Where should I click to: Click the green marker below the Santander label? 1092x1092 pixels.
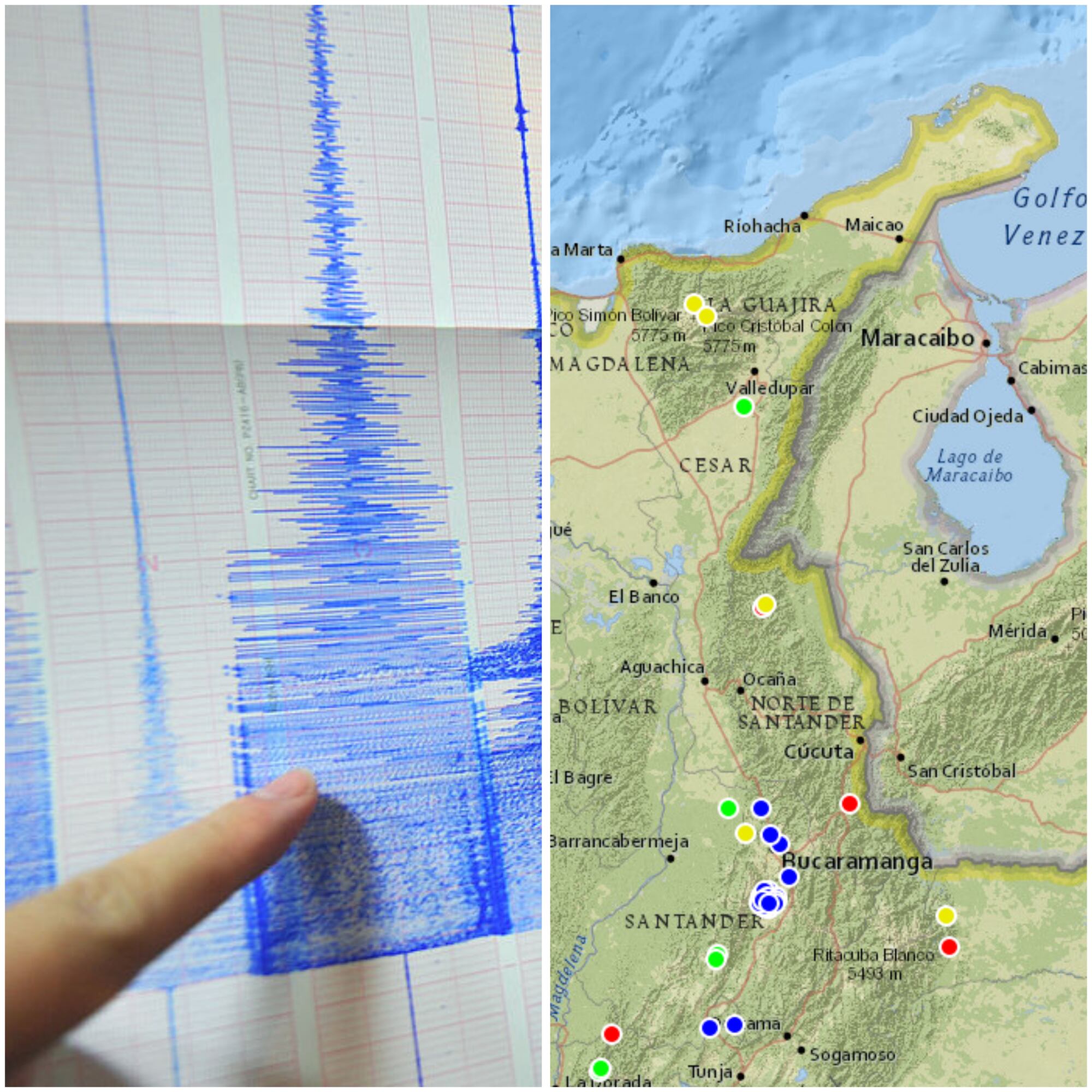tap(716, 959)
